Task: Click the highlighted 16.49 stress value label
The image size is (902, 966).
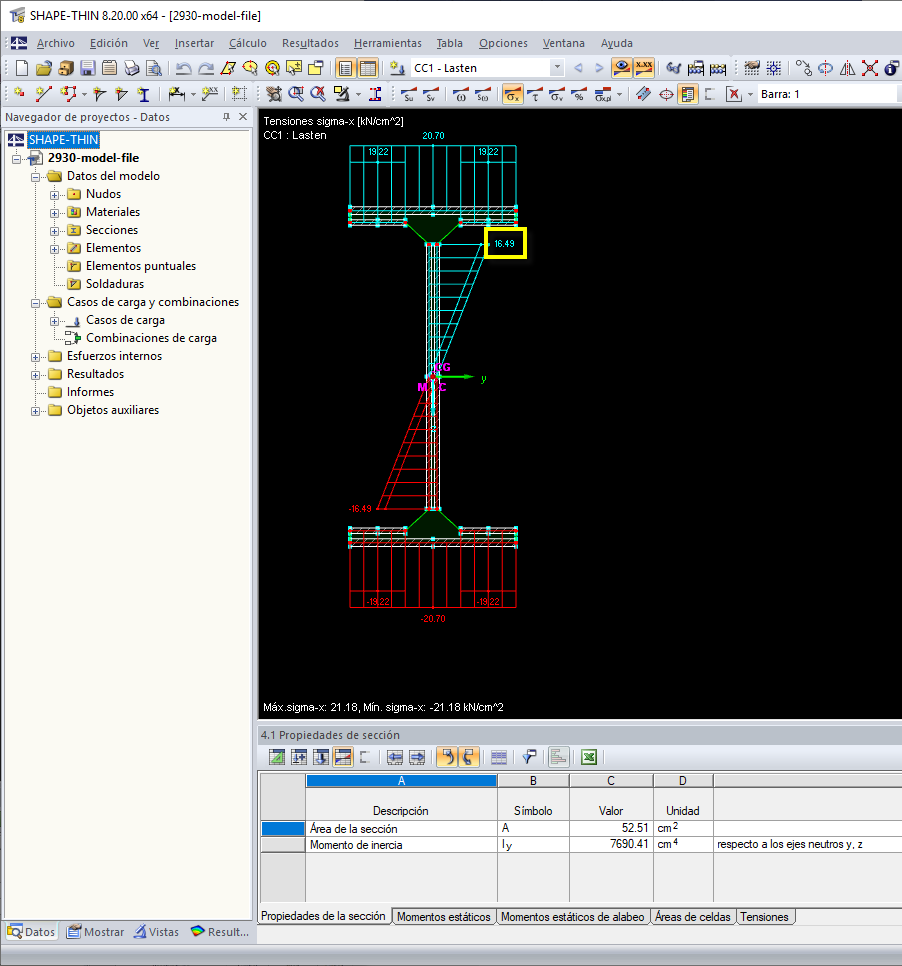Action: 505,243
